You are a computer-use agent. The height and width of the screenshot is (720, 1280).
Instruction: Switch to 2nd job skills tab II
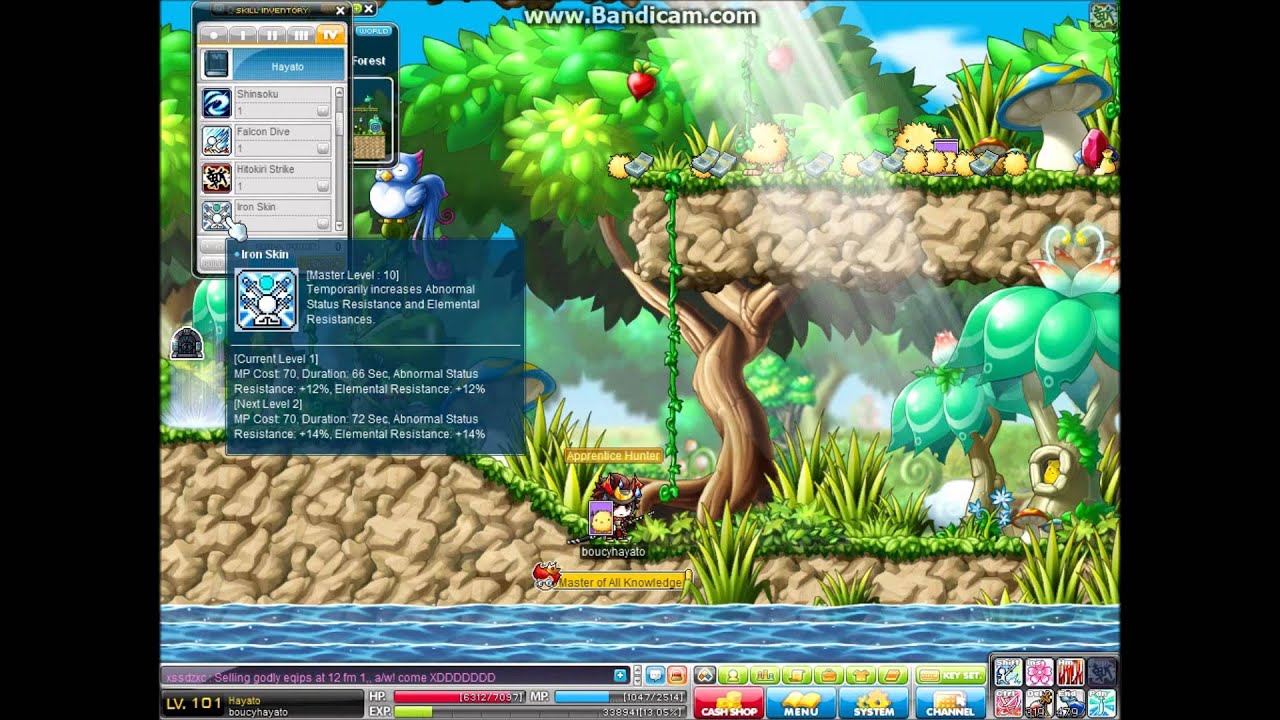(x=272, y=35)
